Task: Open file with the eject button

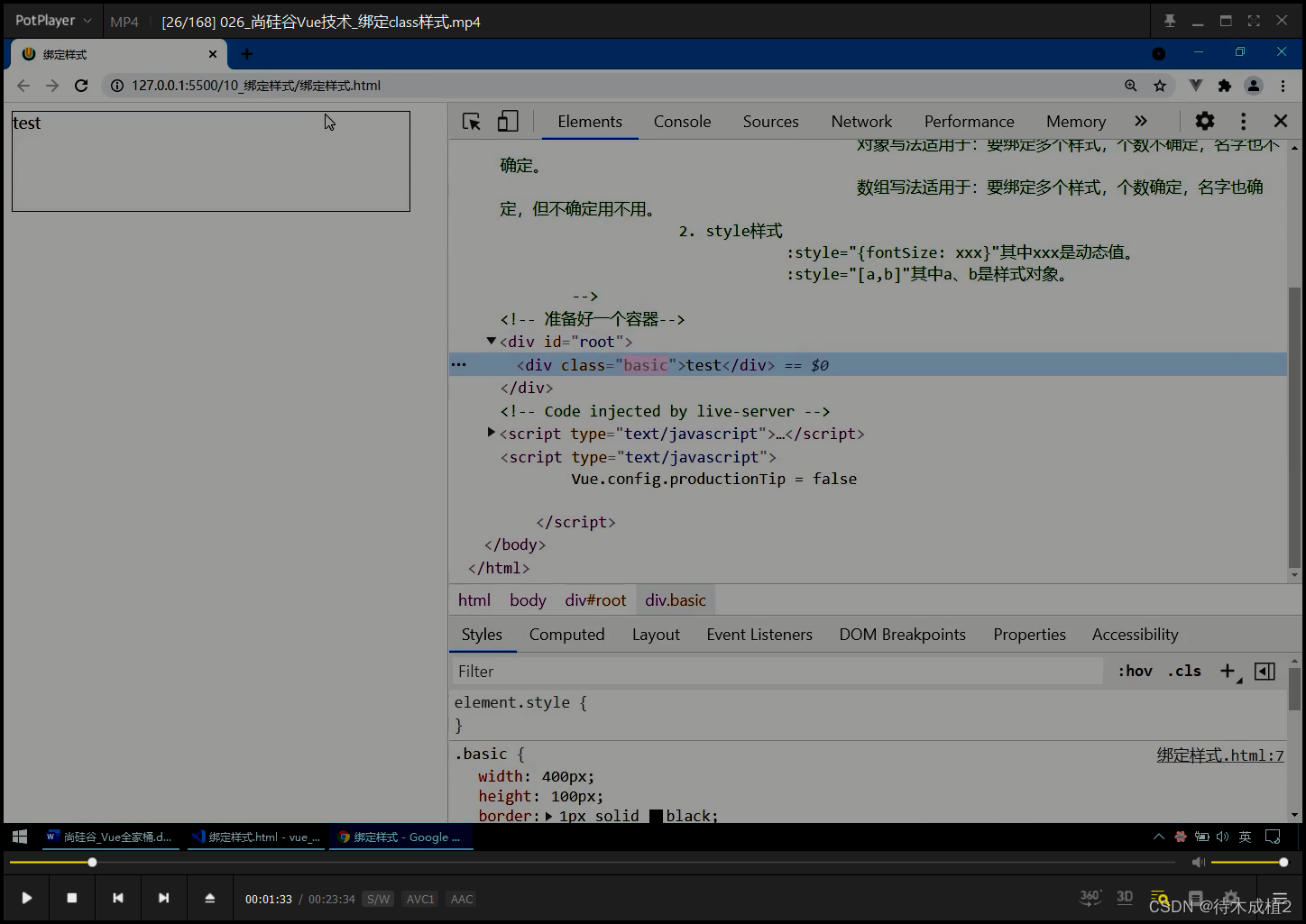Action: [209, 898]
